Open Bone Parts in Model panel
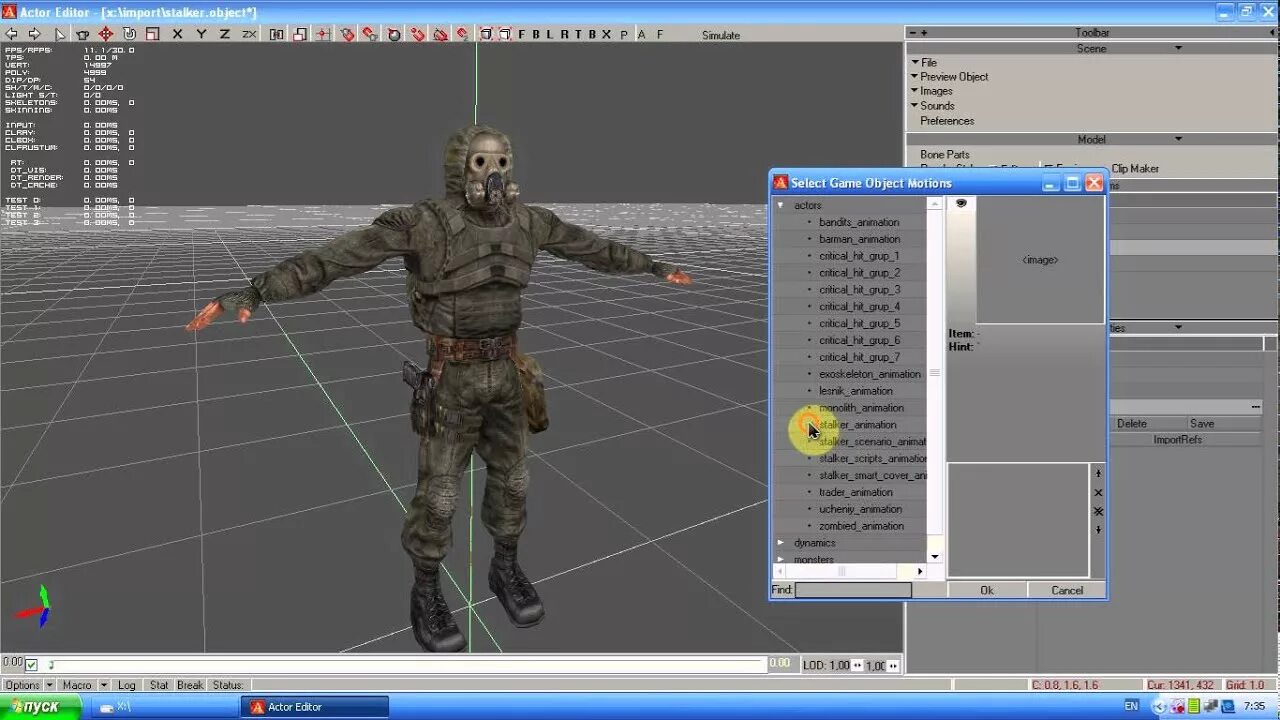 tap(945, 155)
